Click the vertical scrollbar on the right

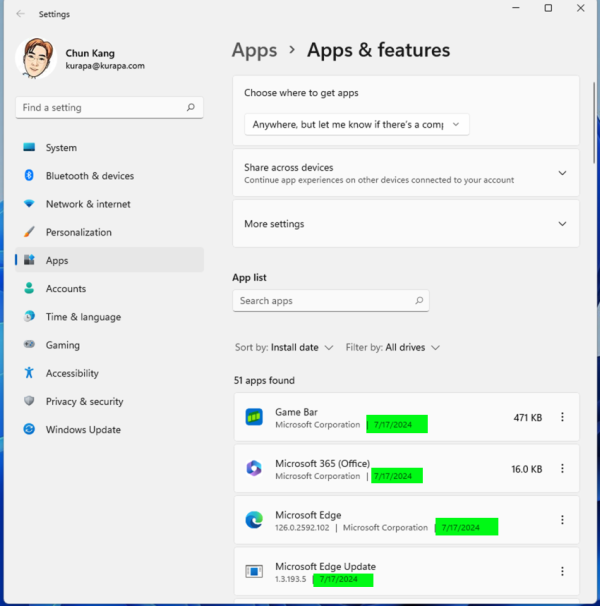click(x=594, y=123)
